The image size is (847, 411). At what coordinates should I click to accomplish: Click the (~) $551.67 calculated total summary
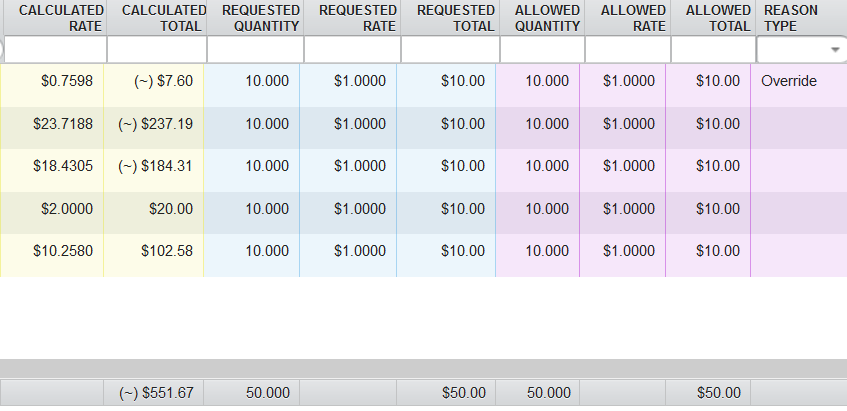[x=156, y=393]
